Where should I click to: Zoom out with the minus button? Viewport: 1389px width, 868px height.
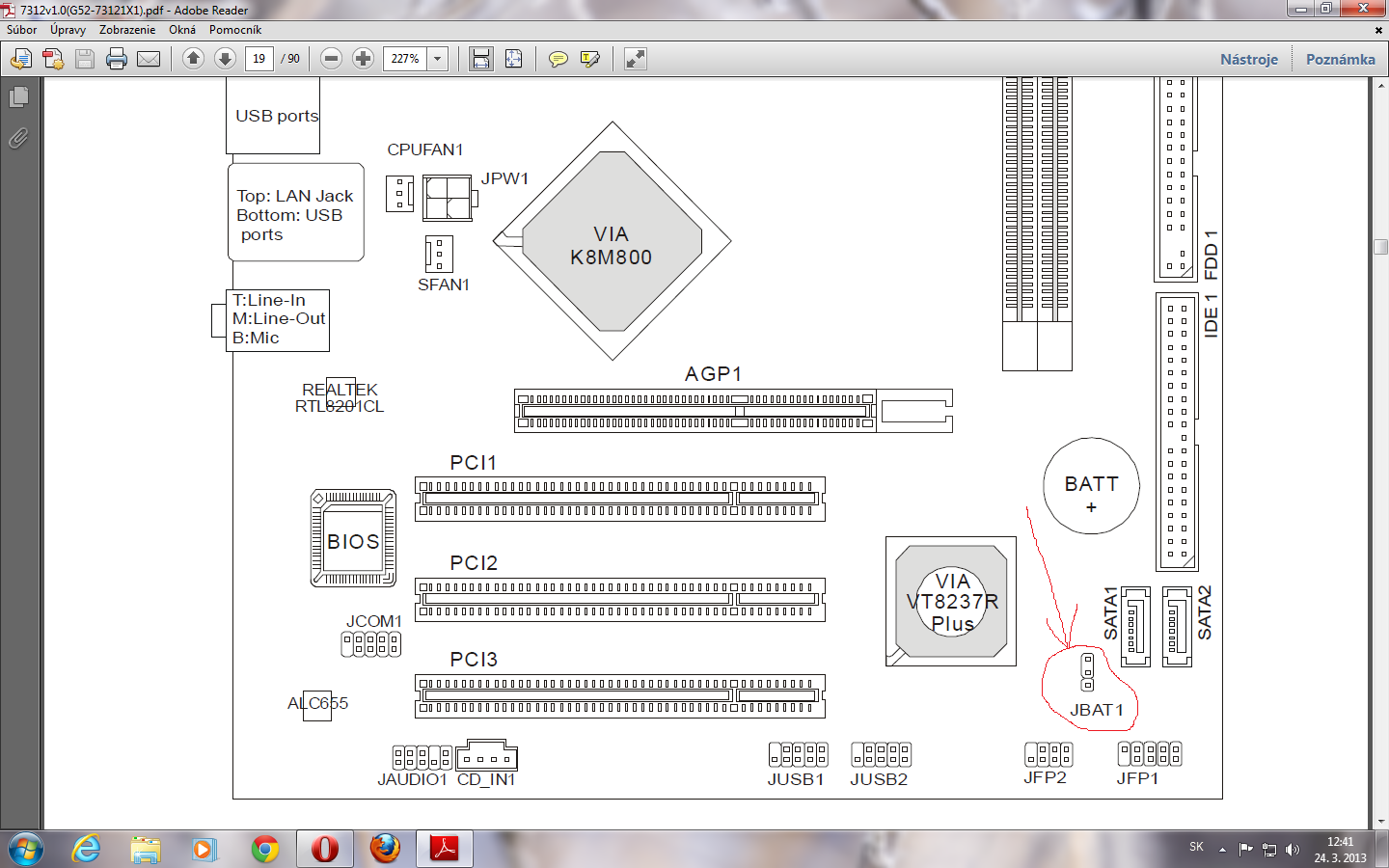331,59
